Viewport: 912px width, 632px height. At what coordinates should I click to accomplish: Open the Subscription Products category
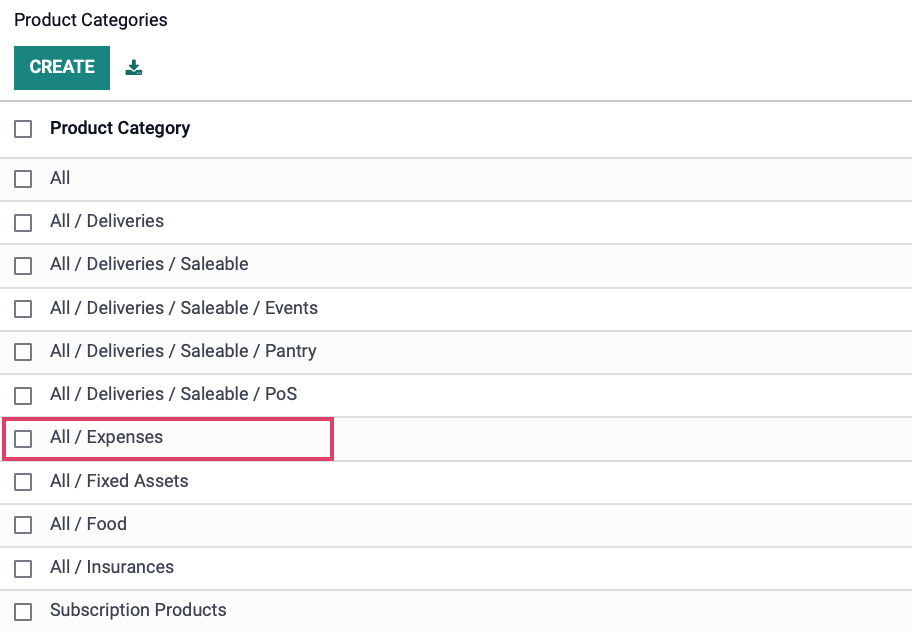click(138, 610)
